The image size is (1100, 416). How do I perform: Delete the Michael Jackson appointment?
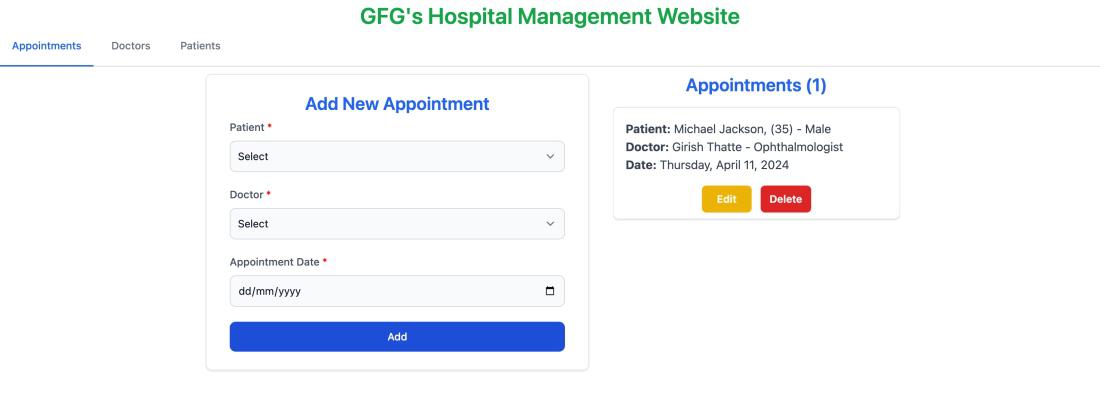[x=785, y=199]
